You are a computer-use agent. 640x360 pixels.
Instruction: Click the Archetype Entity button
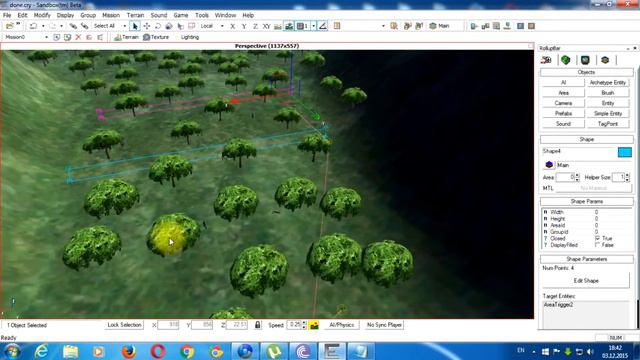608,82
